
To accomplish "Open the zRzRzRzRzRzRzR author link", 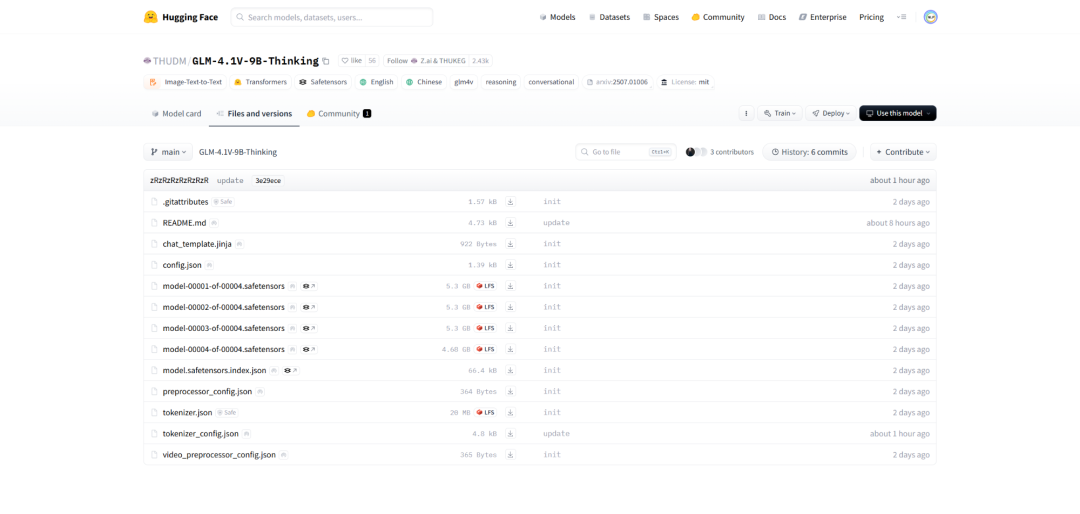I will pyautogui.click(x=179, y=181).
